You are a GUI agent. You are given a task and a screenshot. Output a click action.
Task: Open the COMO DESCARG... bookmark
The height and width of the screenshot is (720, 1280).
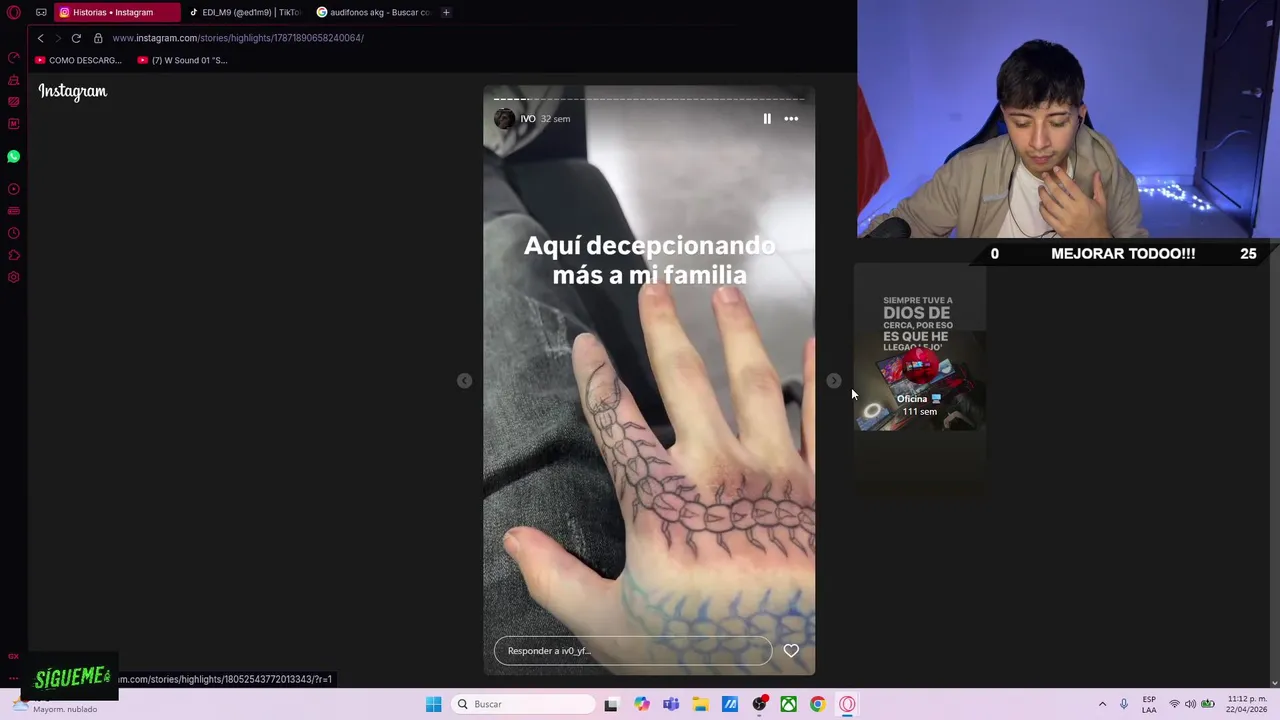(x=78, y=60)
